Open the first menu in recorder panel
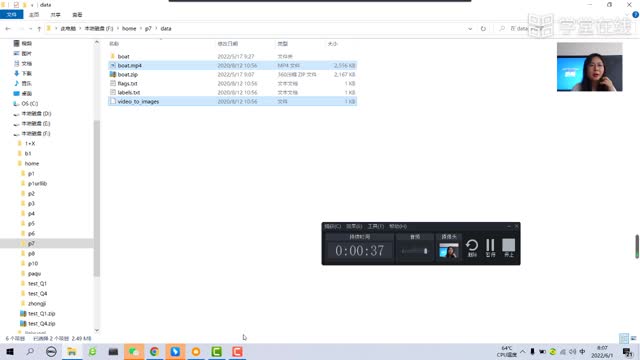 pos(332,226)
